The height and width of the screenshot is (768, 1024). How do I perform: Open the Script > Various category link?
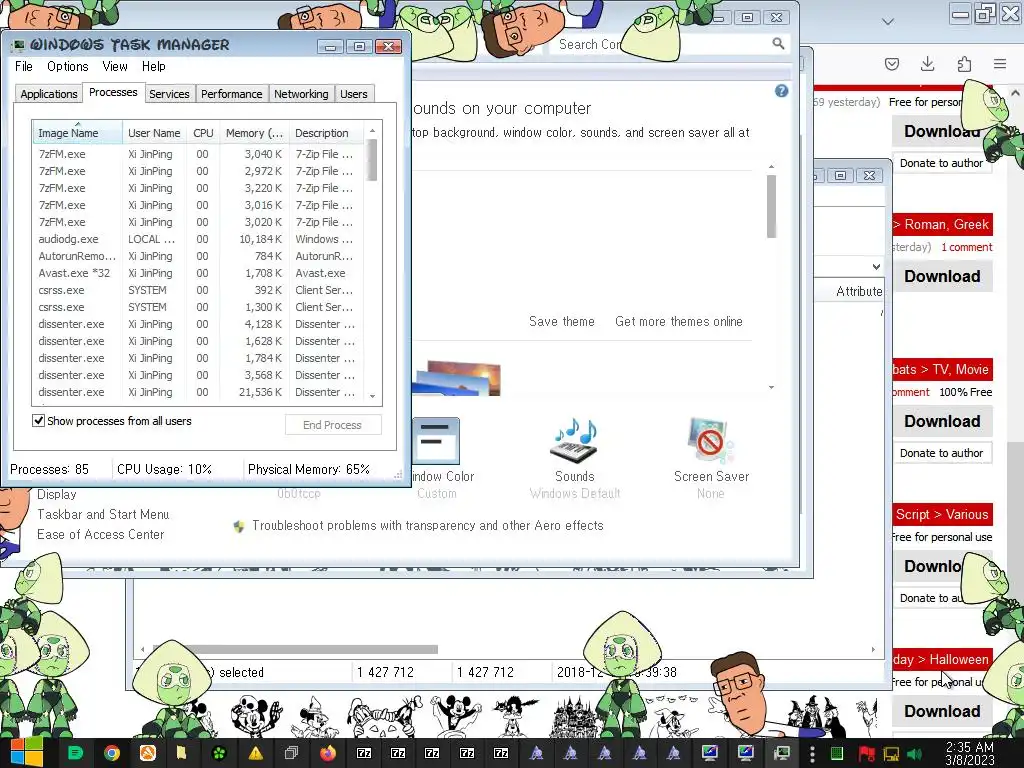tap(942, 515)
